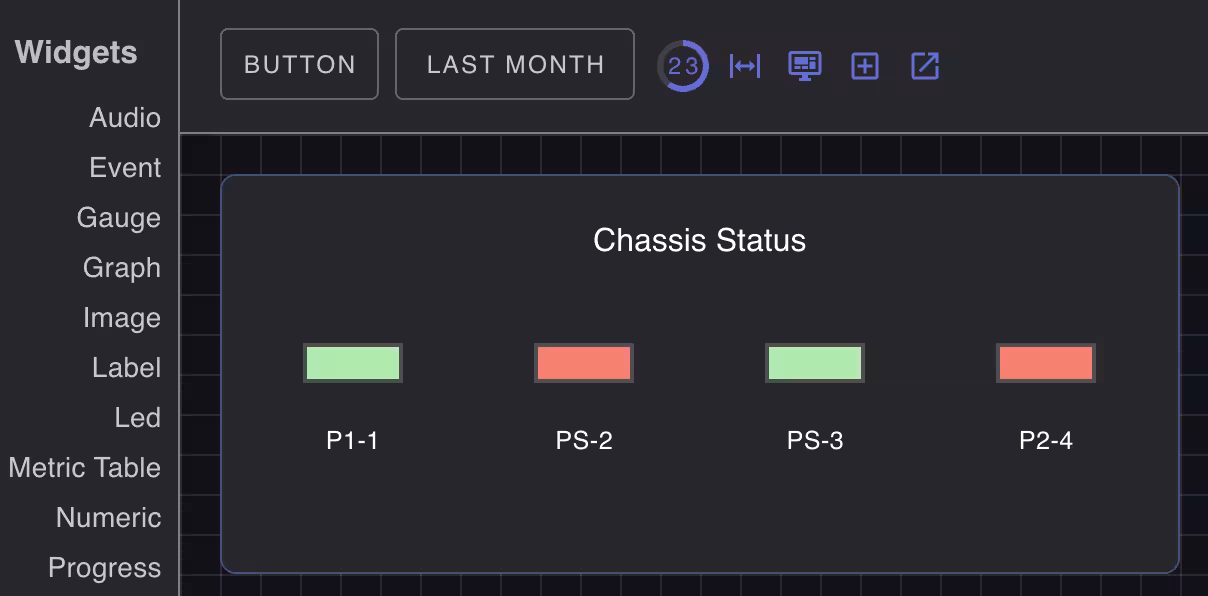This screenshot has width=1208, height=596.
Task: Open the LAST MONTH time range selector
Action: (x=515, y=65)
